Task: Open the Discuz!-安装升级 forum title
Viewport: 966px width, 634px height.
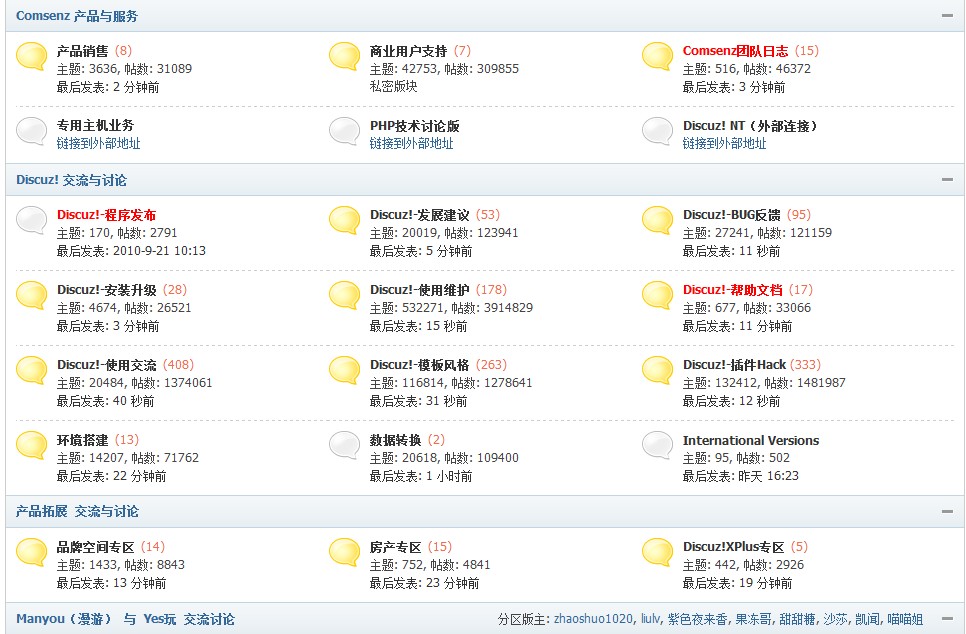Action: (x=107, y=290)
